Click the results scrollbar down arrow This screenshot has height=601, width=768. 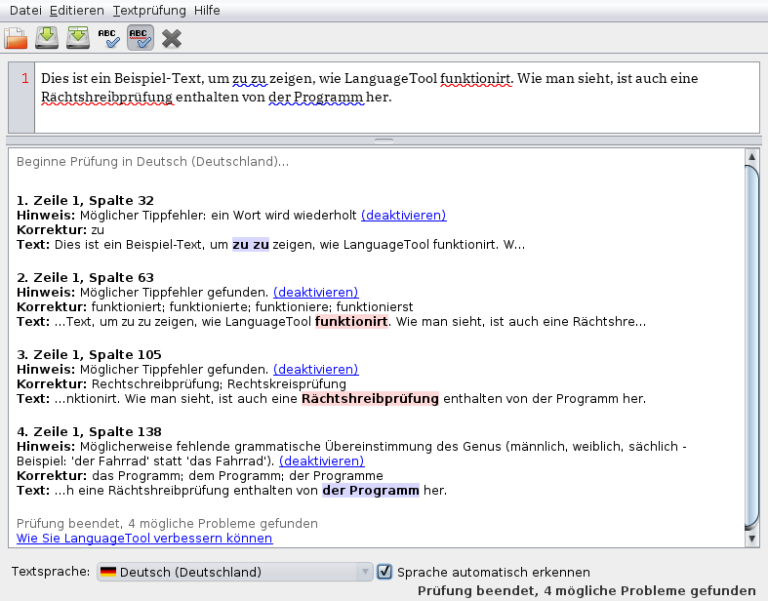pyautogui.click(x=752, y=539)
